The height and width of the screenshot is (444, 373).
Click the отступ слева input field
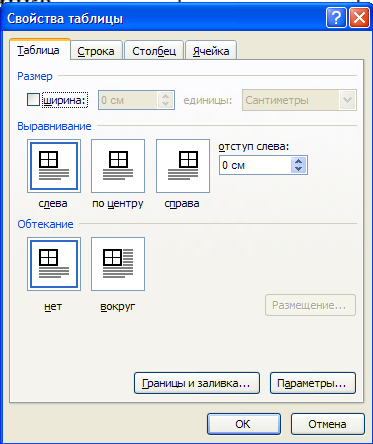[x=255, y=165]
